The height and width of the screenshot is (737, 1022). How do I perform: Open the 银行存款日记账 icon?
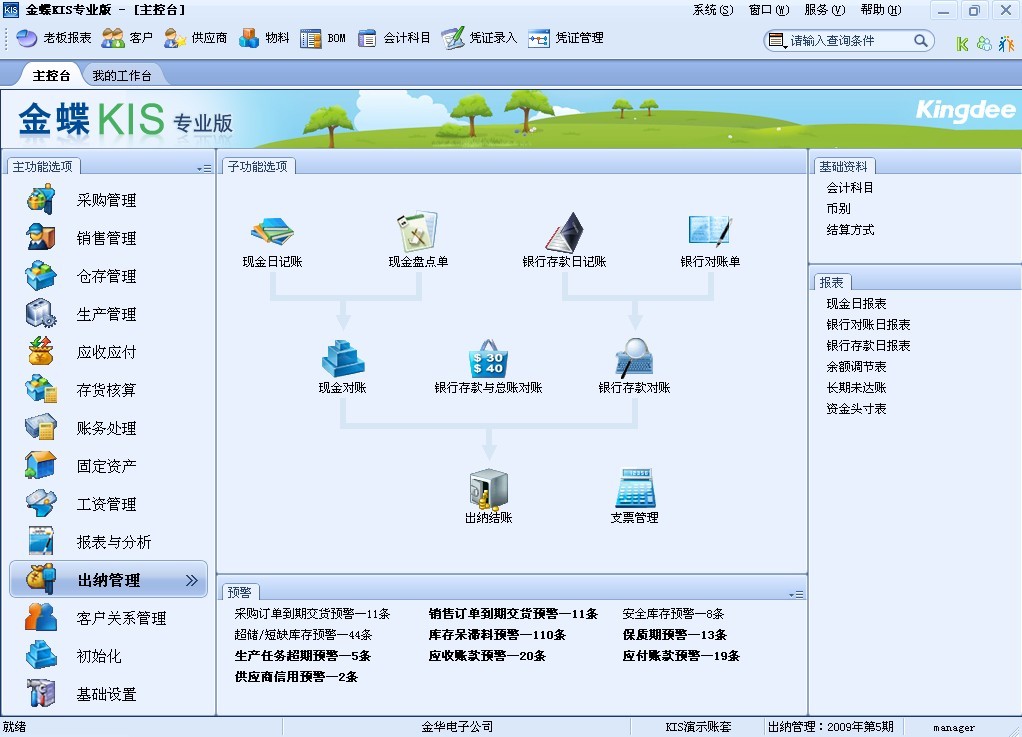click(564, 232)
